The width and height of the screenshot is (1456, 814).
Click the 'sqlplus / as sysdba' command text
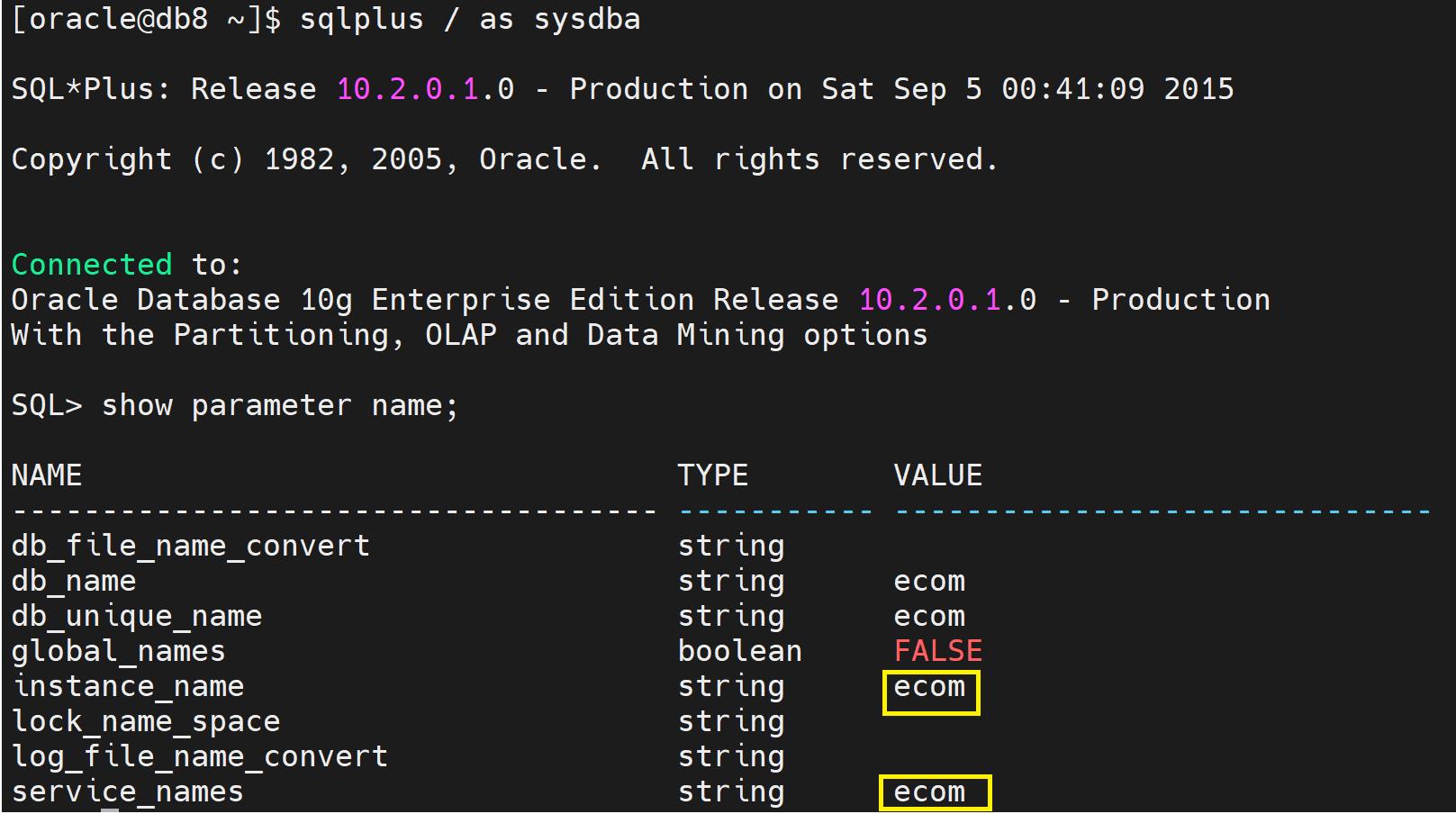[x=470, y=19]
